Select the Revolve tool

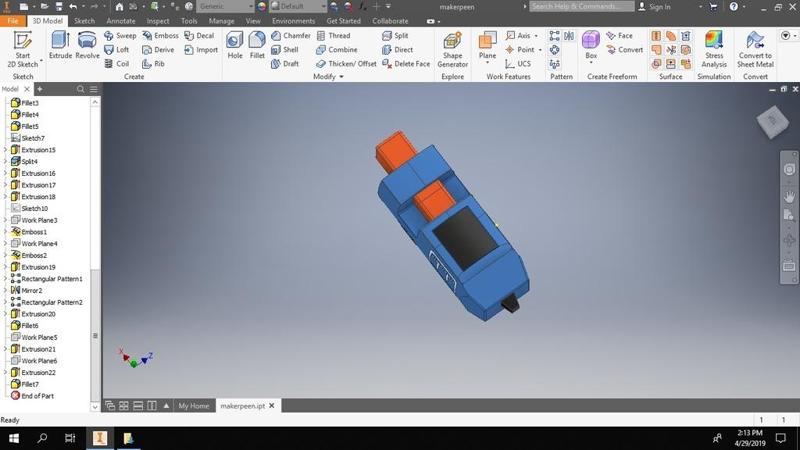87,45
